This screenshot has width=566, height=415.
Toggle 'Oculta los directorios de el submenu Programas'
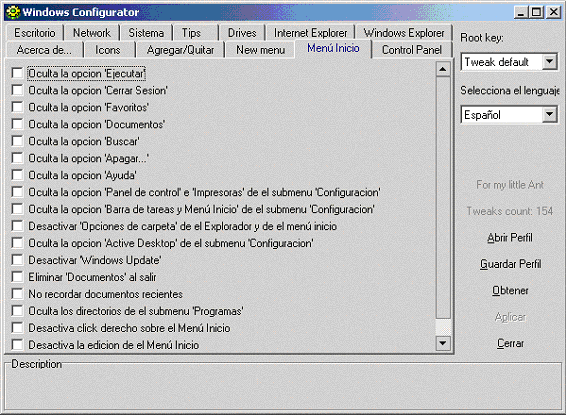tap(17, 311)
